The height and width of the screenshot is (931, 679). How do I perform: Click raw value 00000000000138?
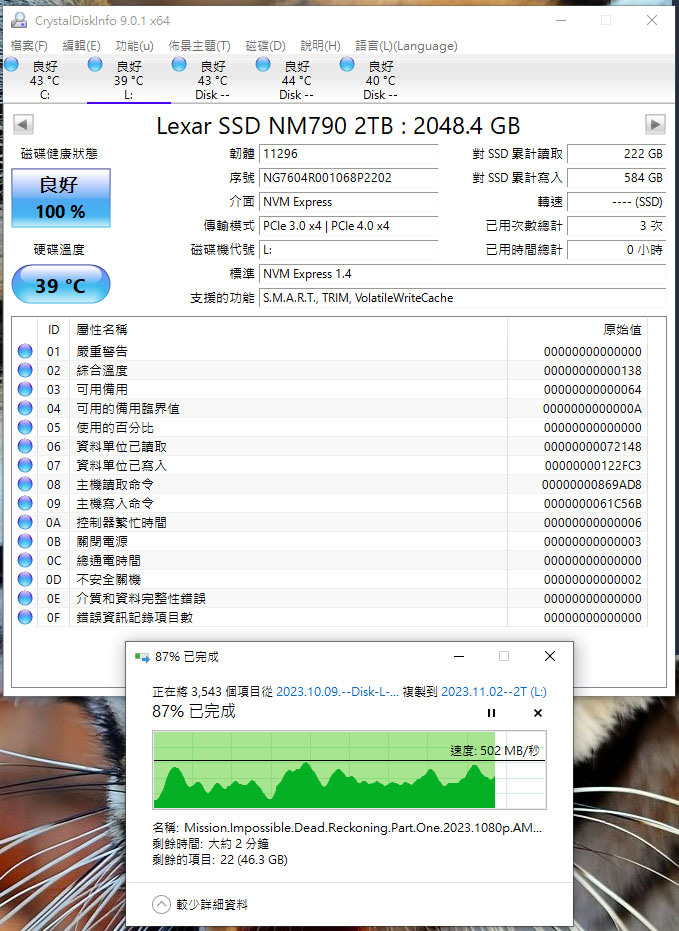click(592, 370)
